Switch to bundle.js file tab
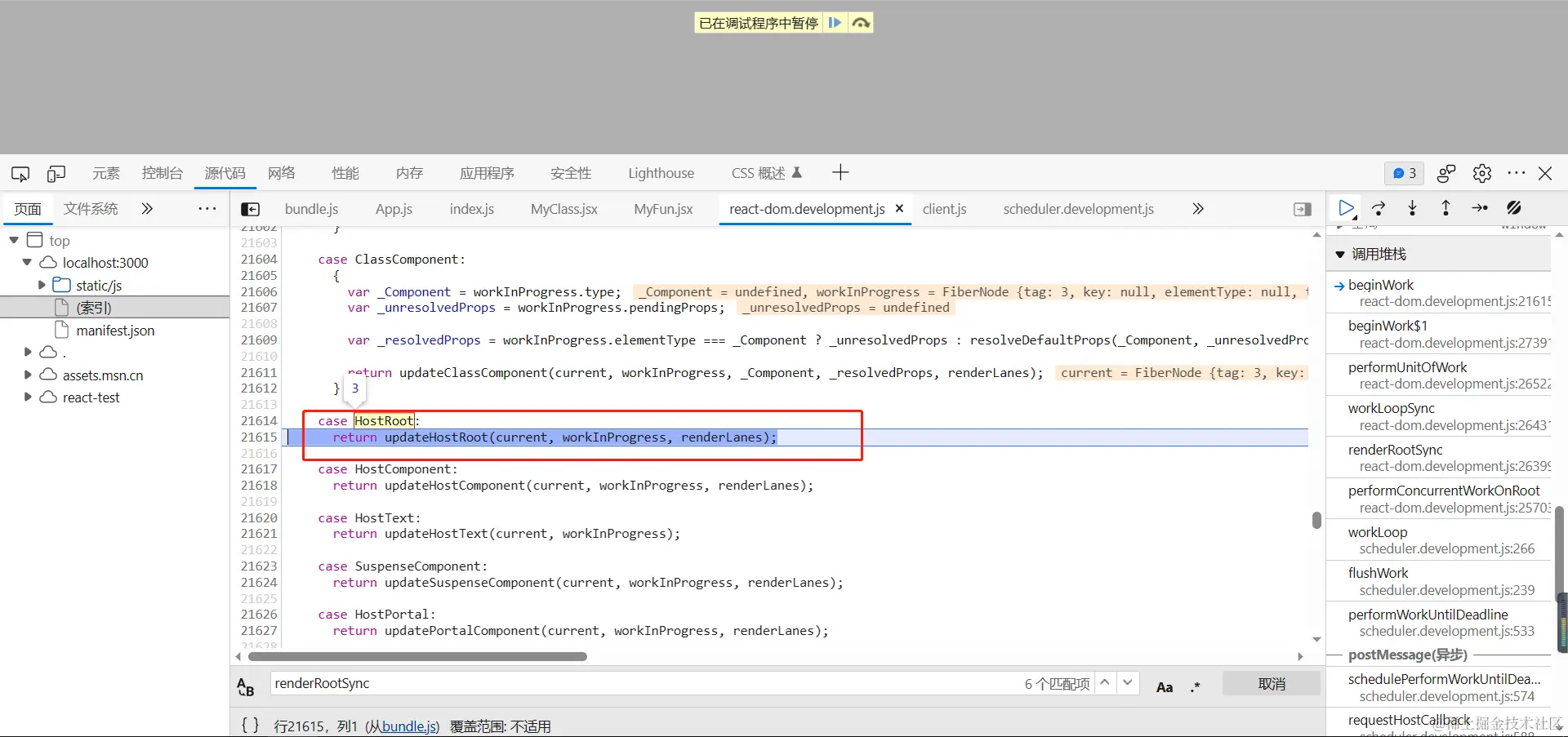Viewport: 1568px width, 737px height. [x=311, y=209]
